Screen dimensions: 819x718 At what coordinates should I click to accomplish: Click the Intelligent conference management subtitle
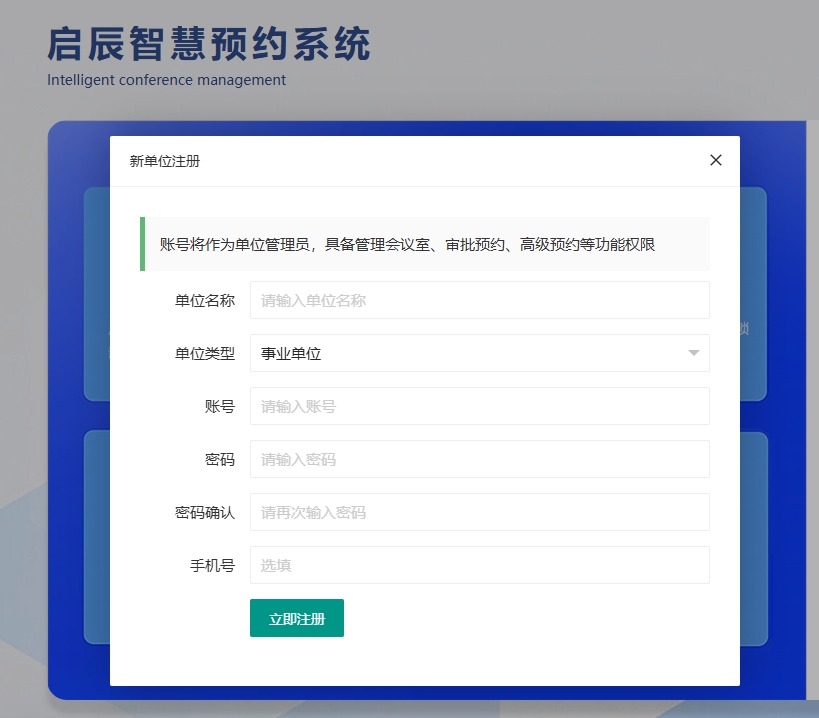point(166,80)
